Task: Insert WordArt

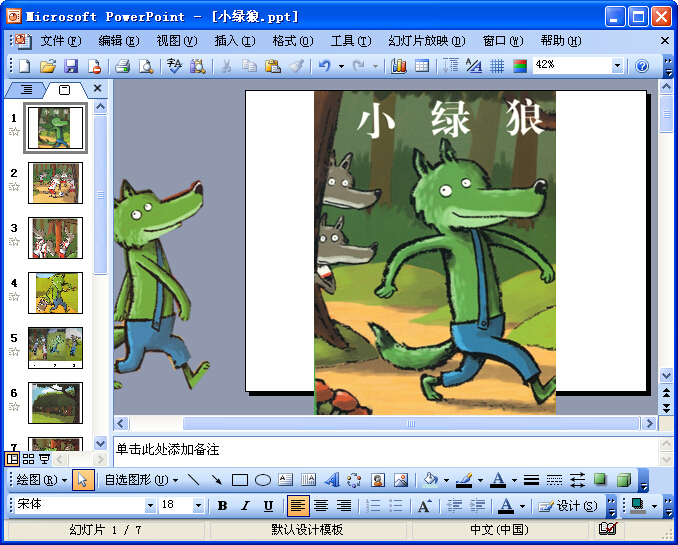Action: (332, 480)
